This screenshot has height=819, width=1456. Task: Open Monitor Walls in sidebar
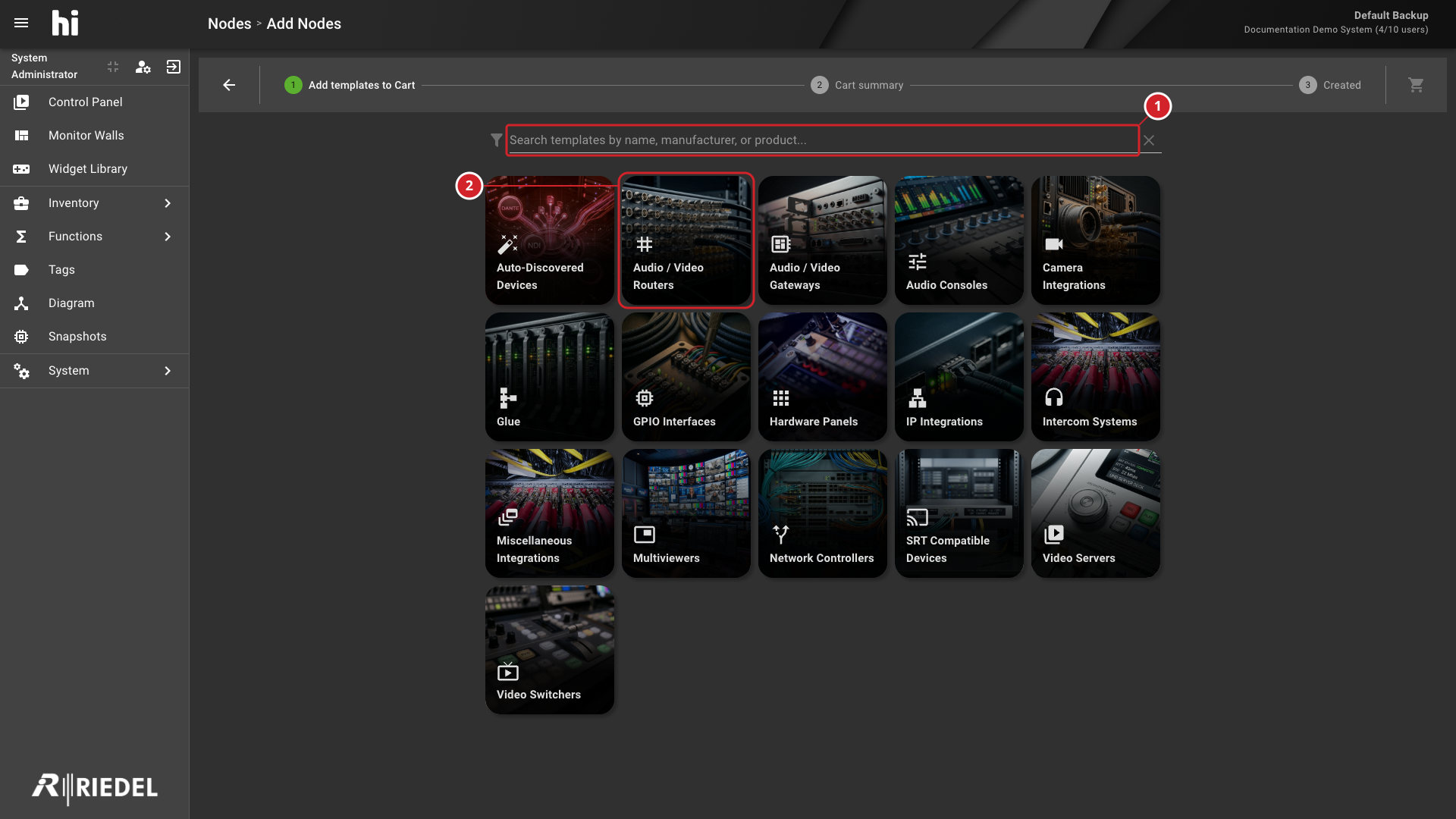(x=94, y=136)
